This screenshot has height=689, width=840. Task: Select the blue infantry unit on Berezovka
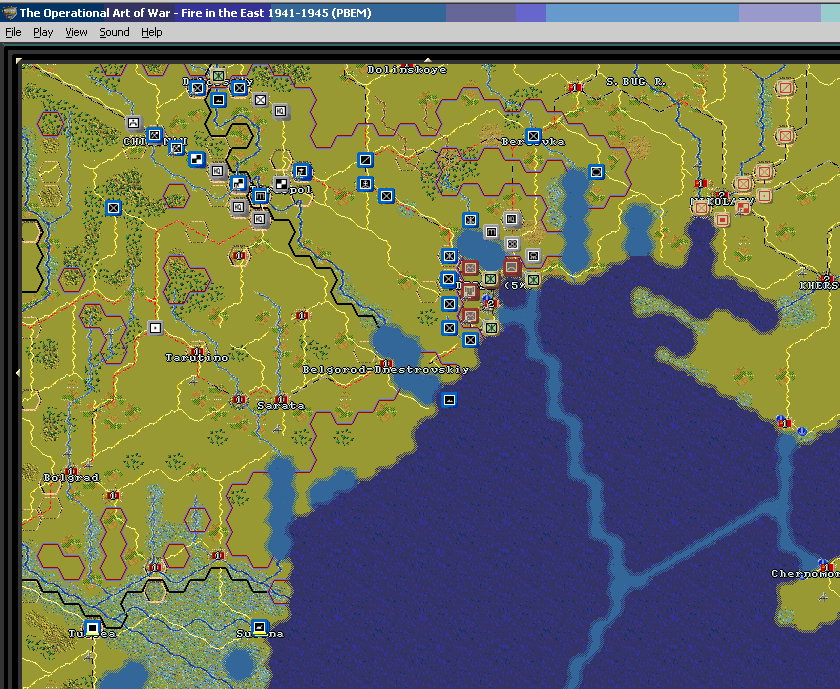[x=533, y=136]
